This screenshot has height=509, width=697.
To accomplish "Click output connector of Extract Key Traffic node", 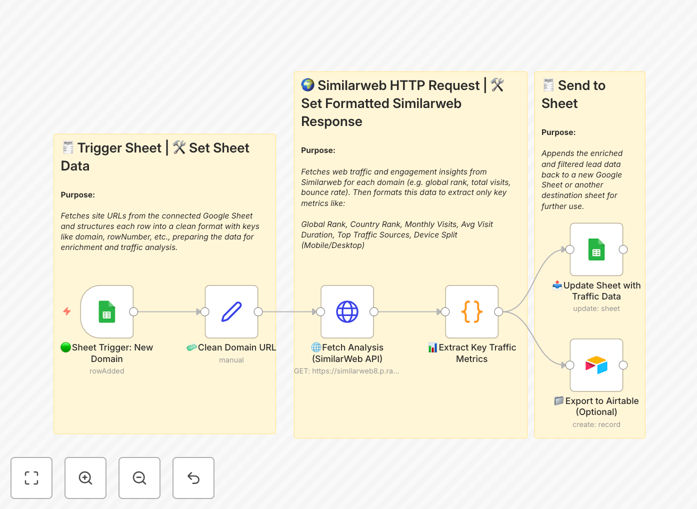I will (x=498, y=312).
